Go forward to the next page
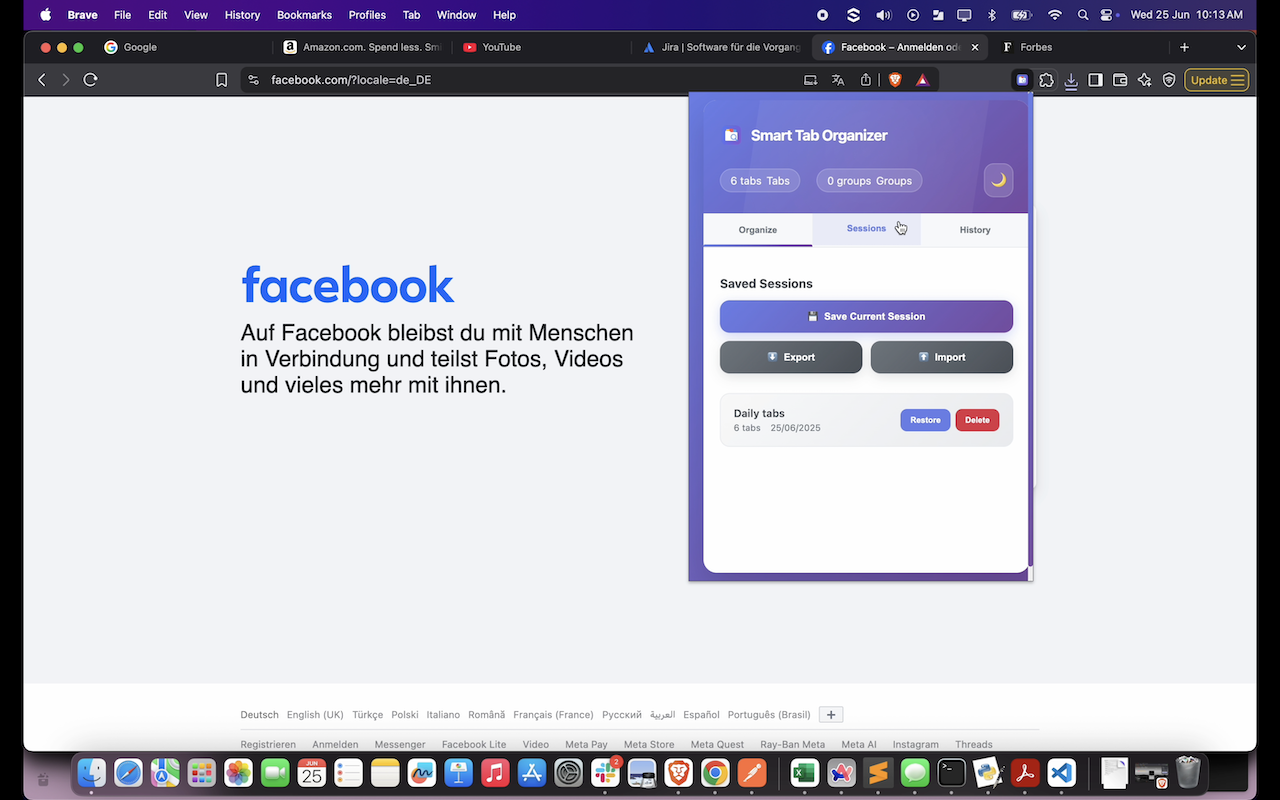 pos(66,80)
